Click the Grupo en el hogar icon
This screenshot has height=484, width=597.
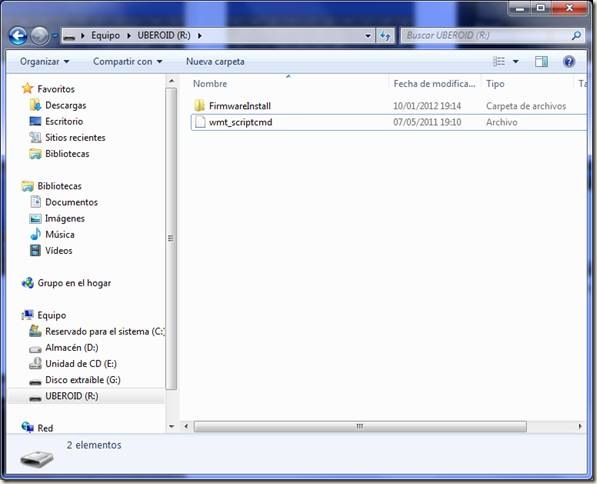coord(27,283)
